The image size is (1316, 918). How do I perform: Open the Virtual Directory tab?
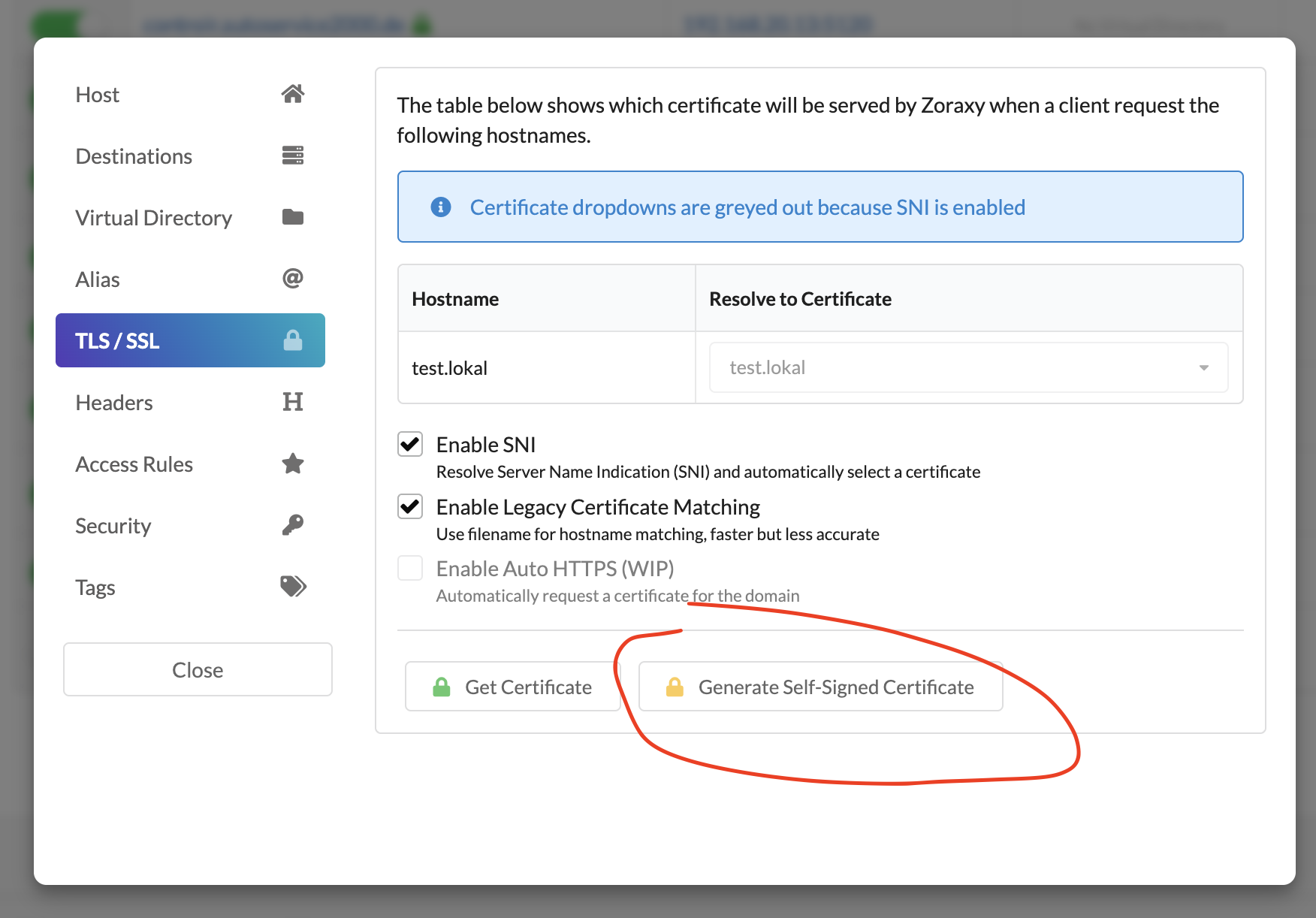coord(190,218)
